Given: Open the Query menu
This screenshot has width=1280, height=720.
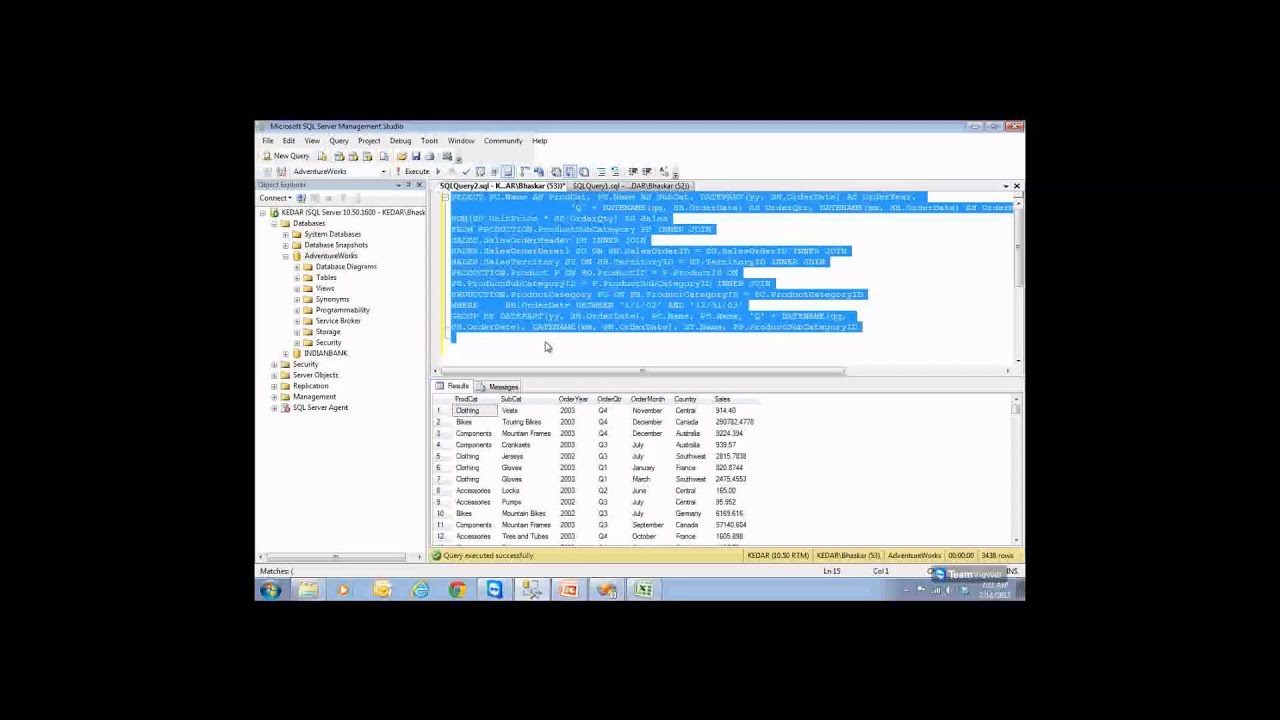Looking at the screenshot, I should click(x=338, y=141).
